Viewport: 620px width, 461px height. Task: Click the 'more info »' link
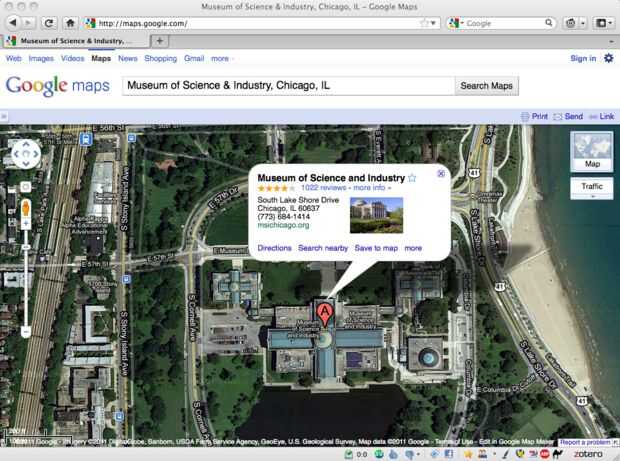pyautogui.click(x=372, y=188)
